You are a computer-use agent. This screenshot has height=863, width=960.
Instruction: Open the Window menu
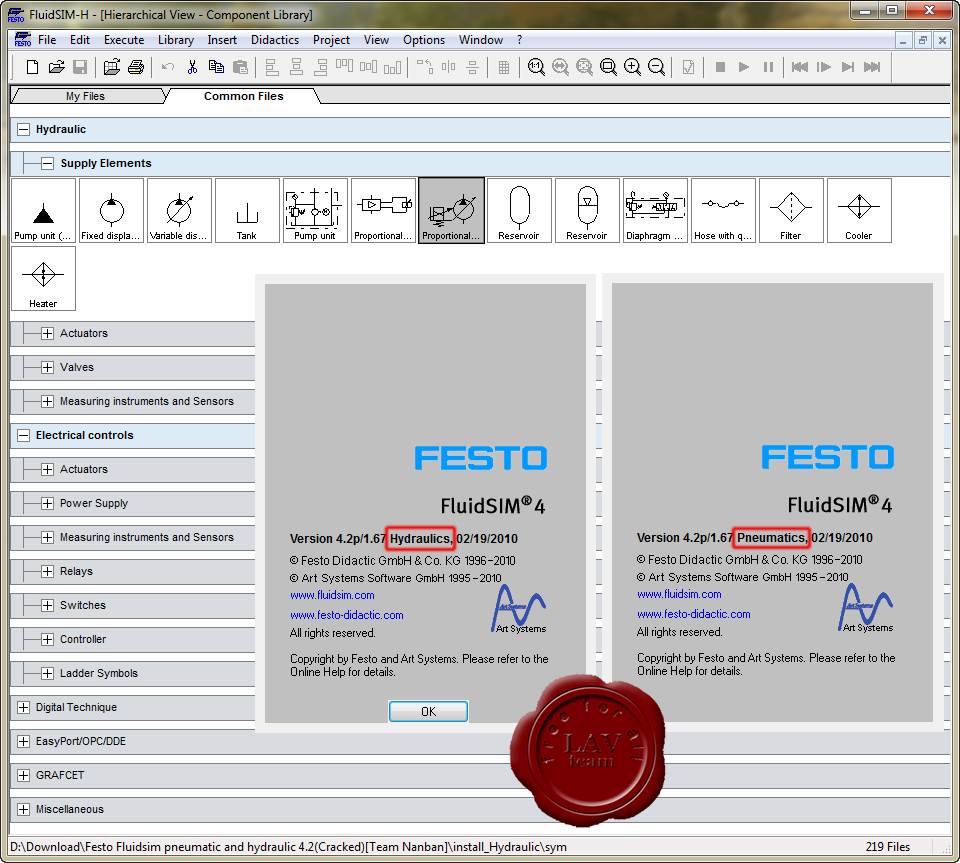pos(481,40)
